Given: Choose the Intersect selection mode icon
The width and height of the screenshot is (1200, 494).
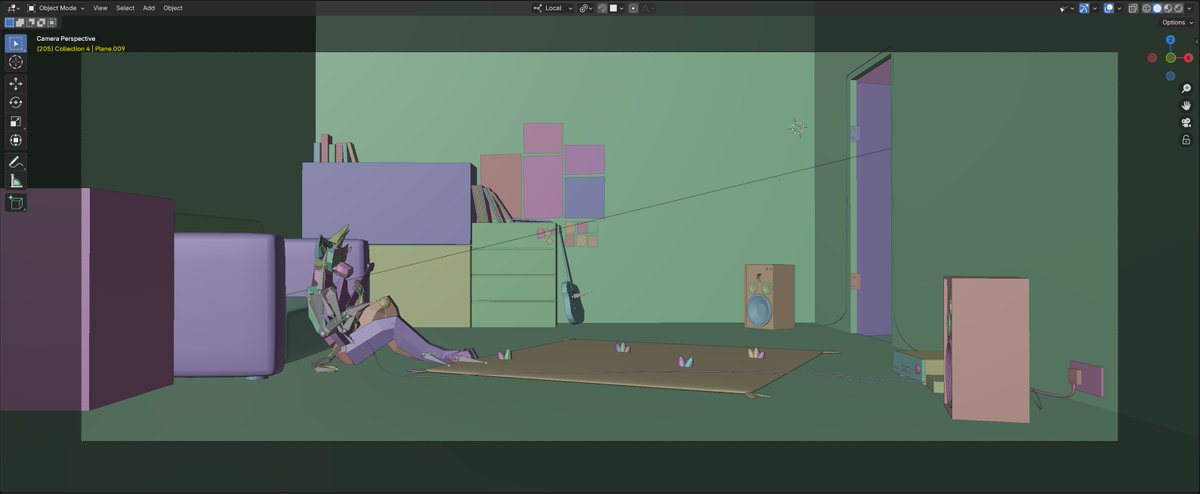Looking at the screenshot, I should [x=50, y=22].
